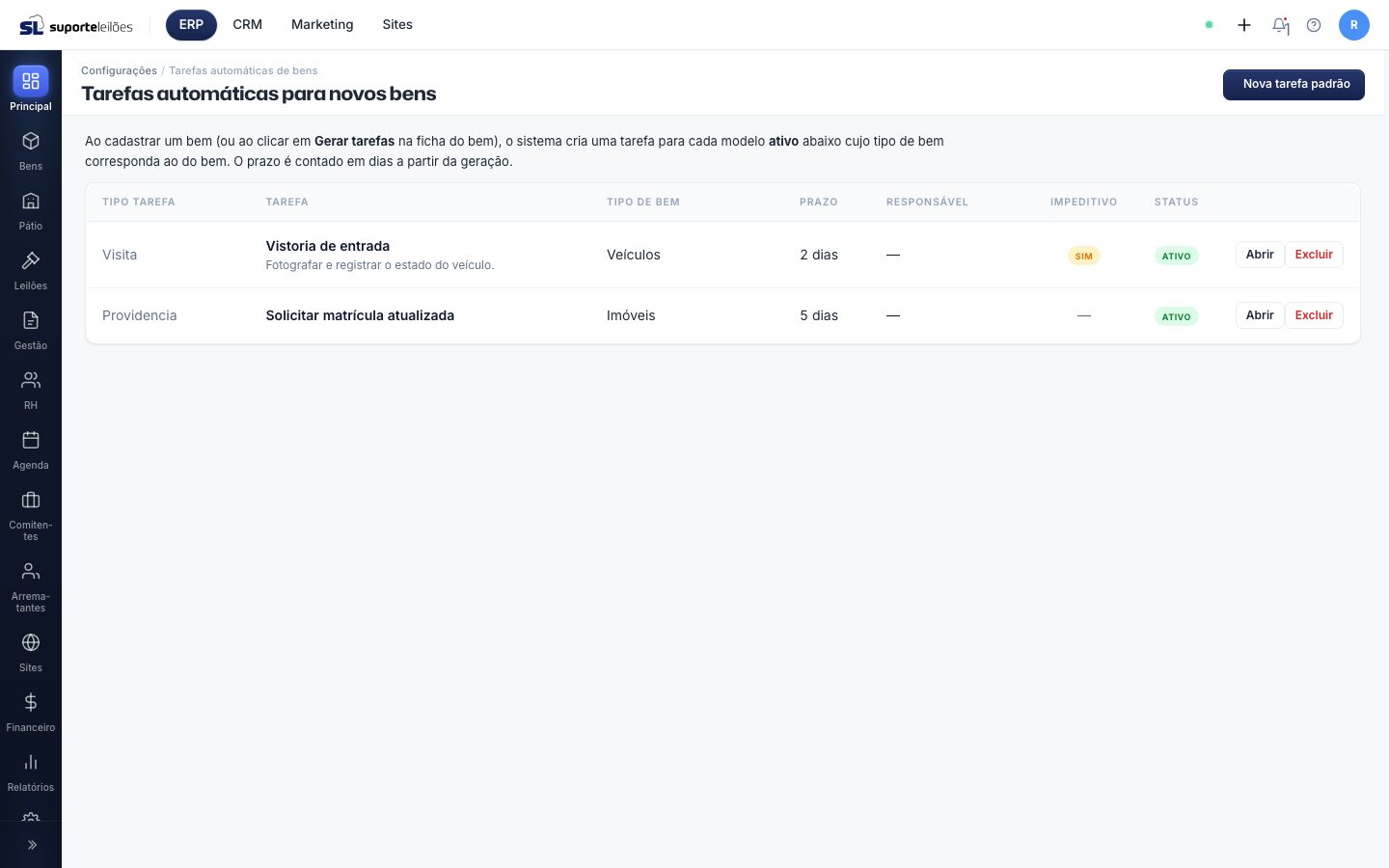Click ATIVO status badge in Providencia row

[x=1177, y=316]
